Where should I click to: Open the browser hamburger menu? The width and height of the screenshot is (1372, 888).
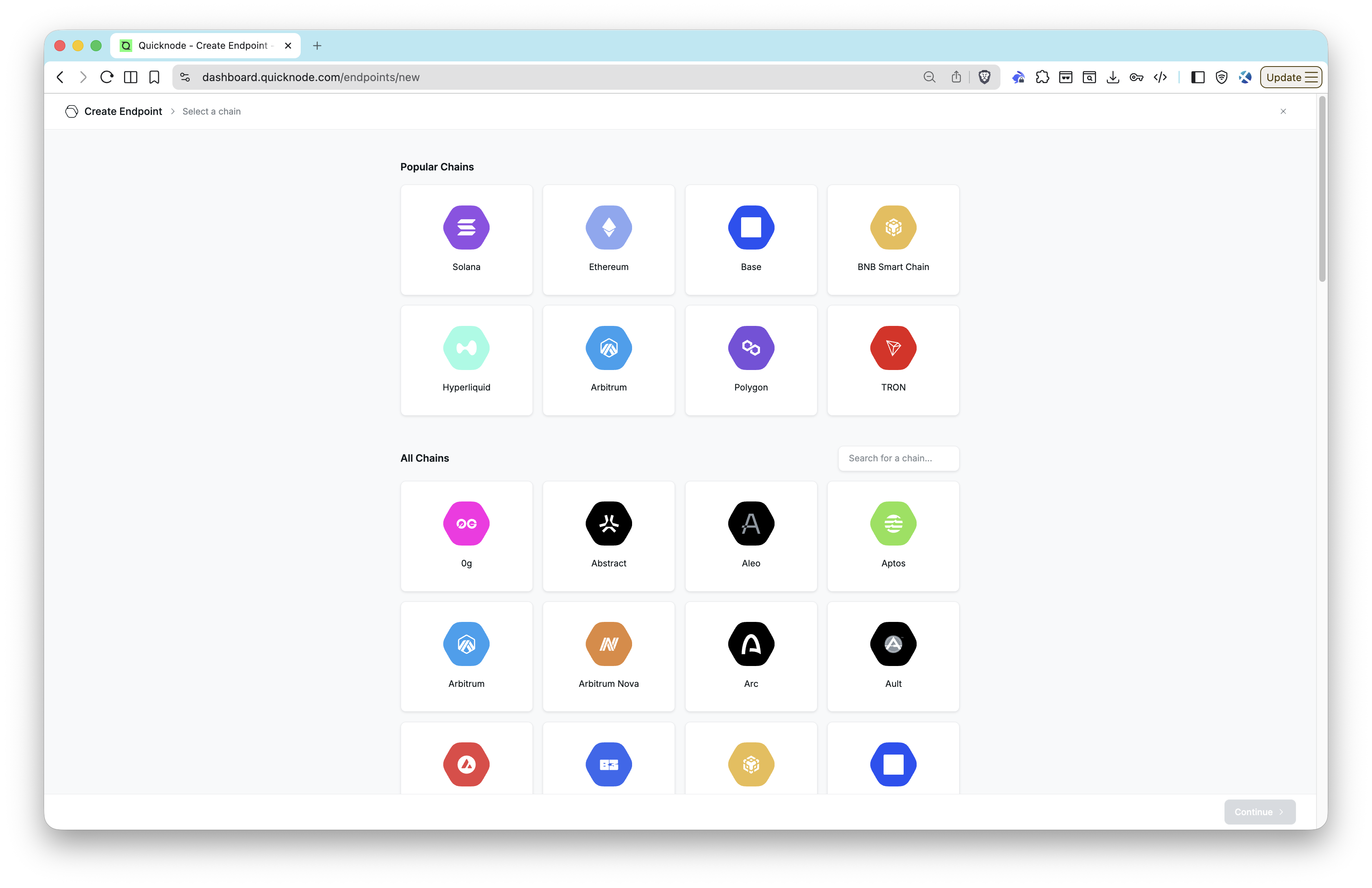1311,77
